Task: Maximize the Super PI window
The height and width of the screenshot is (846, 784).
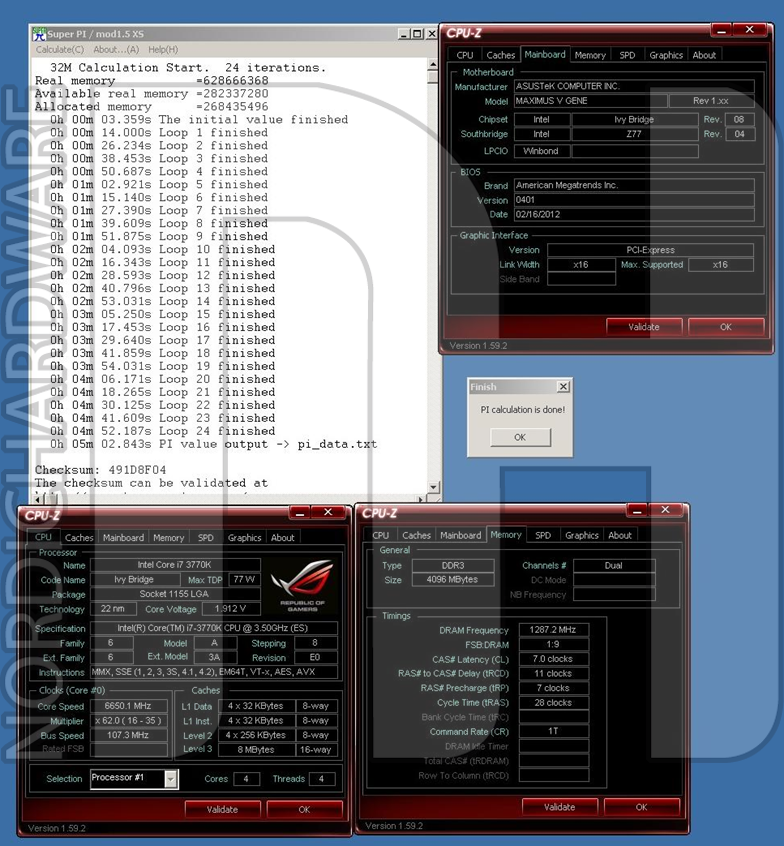Action: click(417, 34)
